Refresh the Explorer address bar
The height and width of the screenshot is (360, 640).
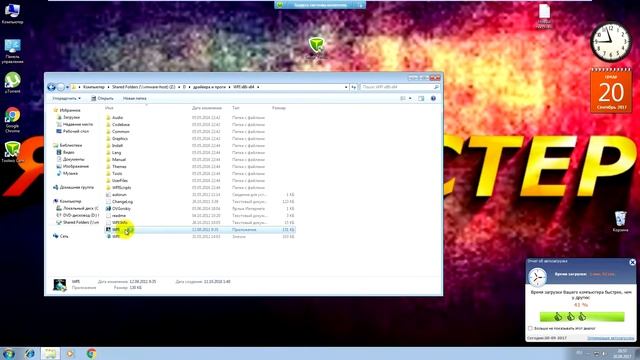click(x=353, y=87)
